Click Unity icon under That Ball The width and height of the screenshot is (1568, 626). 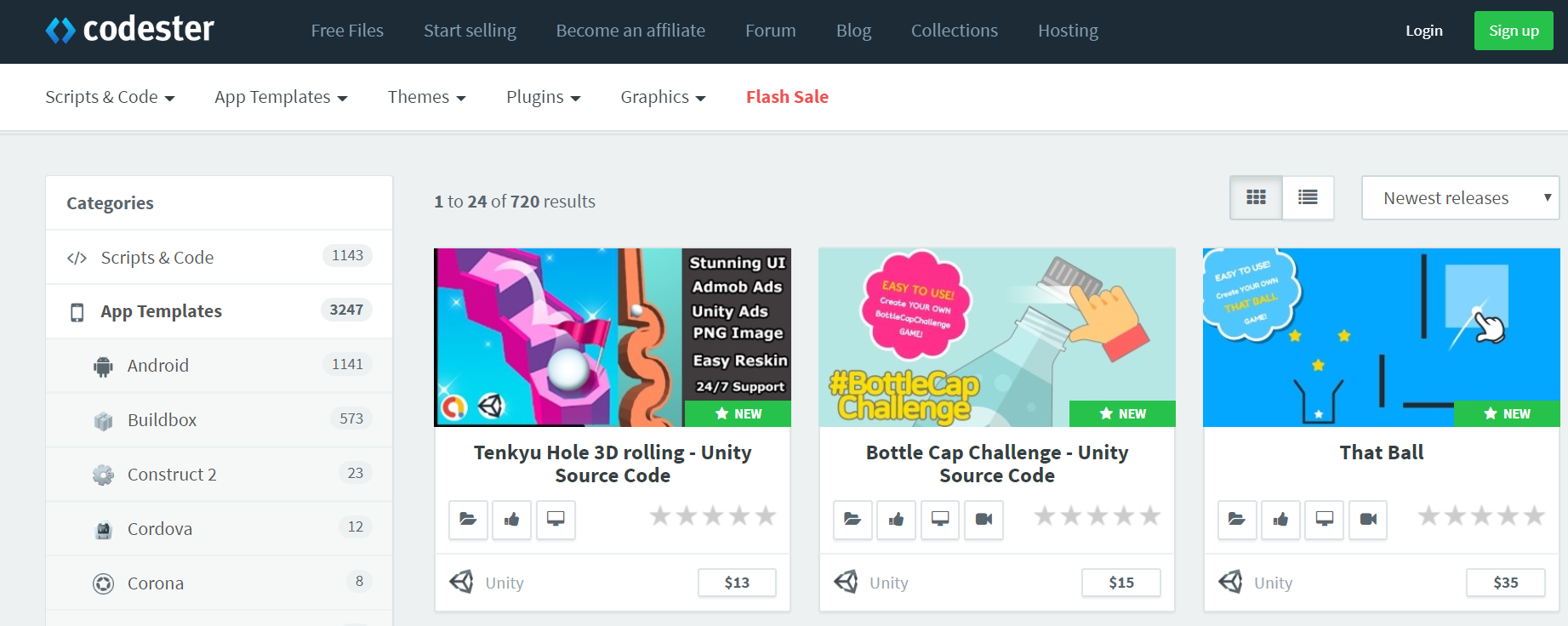[x=1231, y=582]
